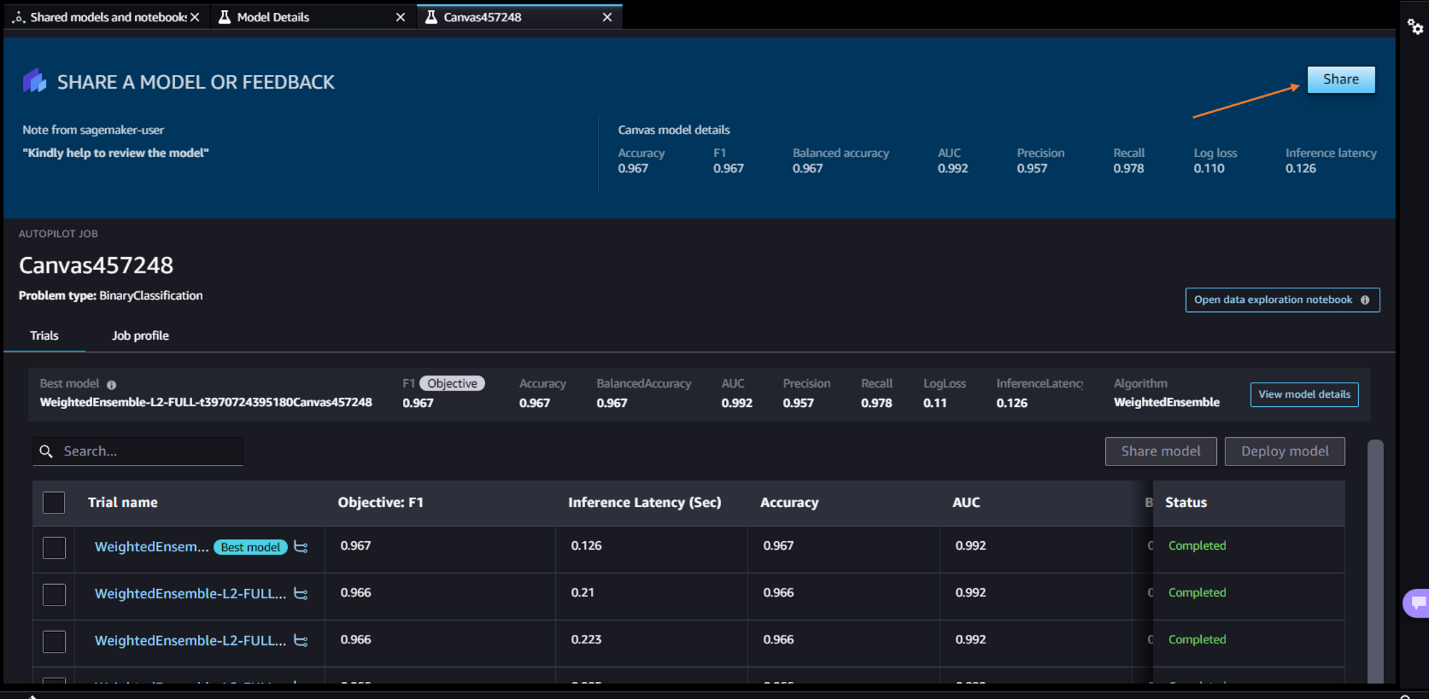Click Note from sagemaker-user label
This screenshot has width=1429, height=699.
tap(93, 130)
